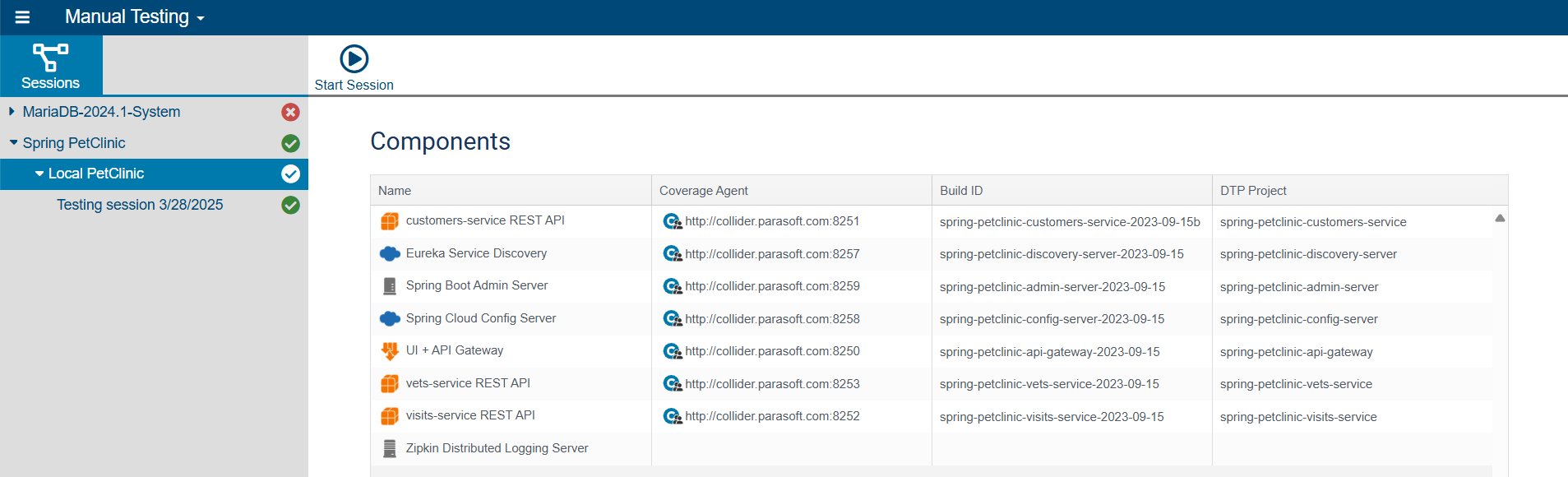This screenshot has height=477, width=1568.
Task: Select visits-service REST API name
Action: (470, 415)
